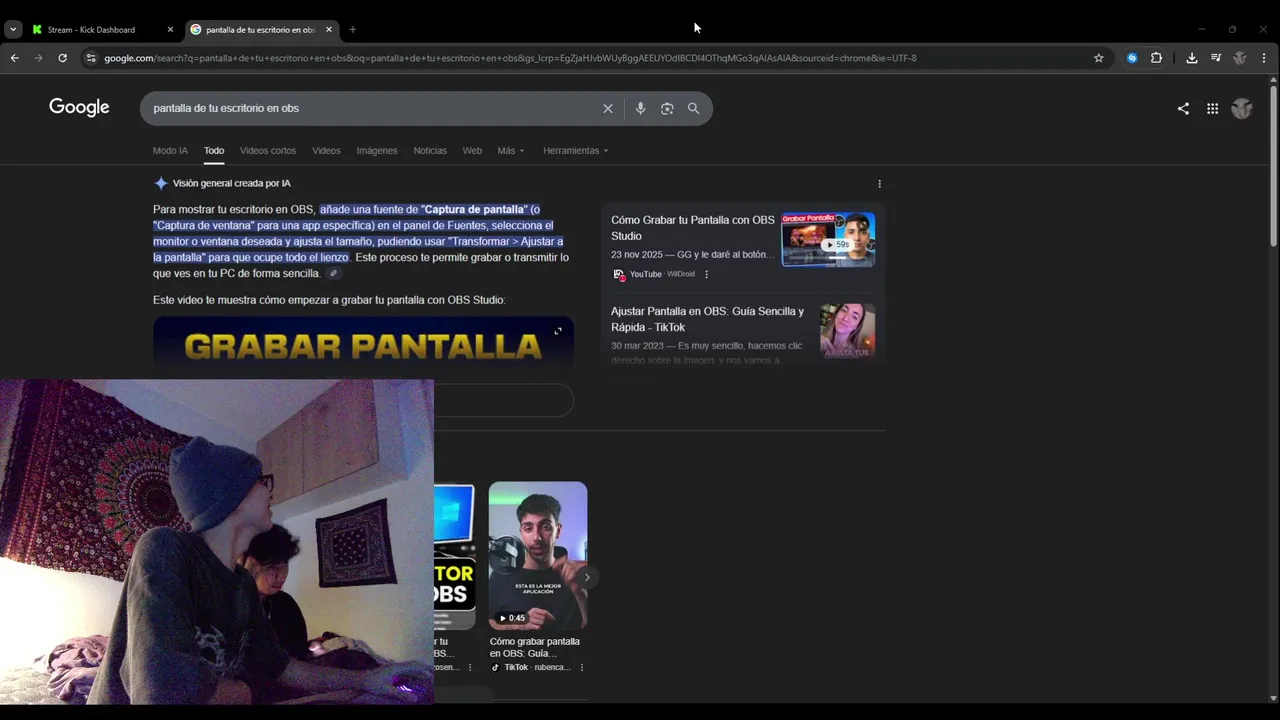Expand the Herramientas dropdown

coord(575,151)
